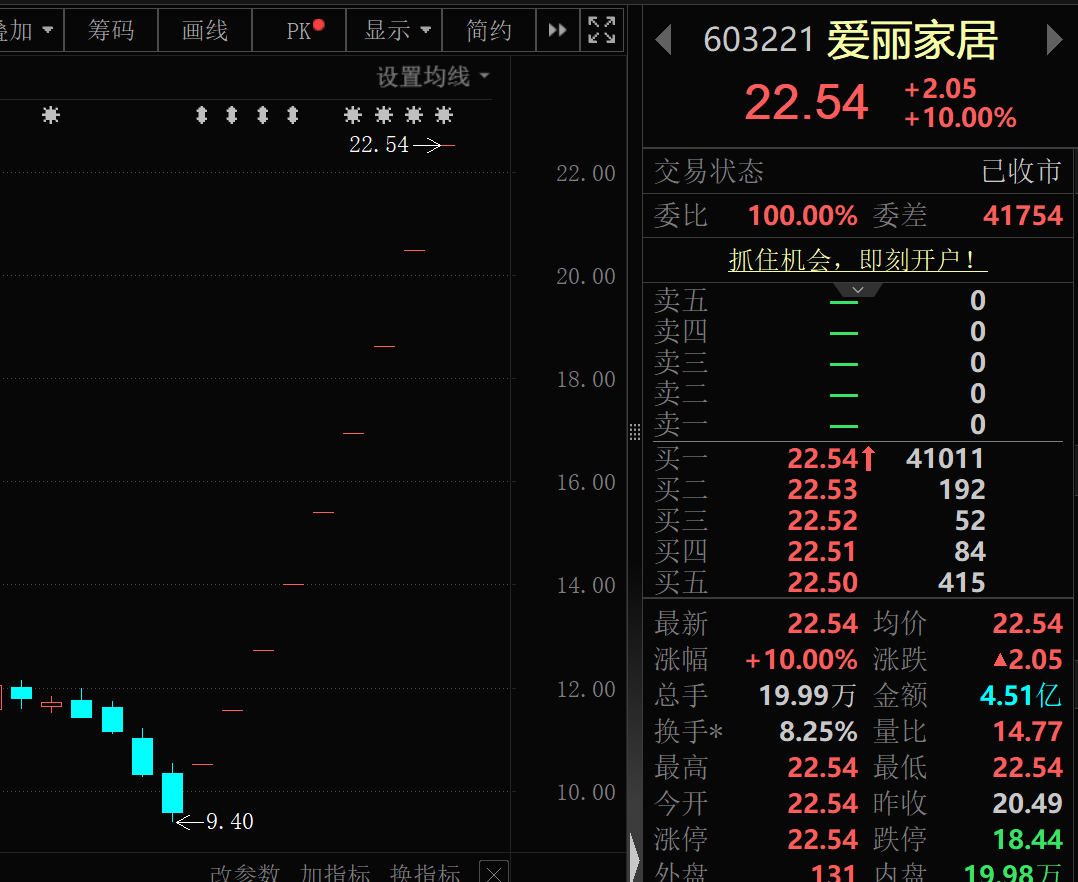Image resolution: width=1078 pixels, height=882 pixels.
Task: Collapse the order book with chevron handle
Action: [x=857, y=289]
